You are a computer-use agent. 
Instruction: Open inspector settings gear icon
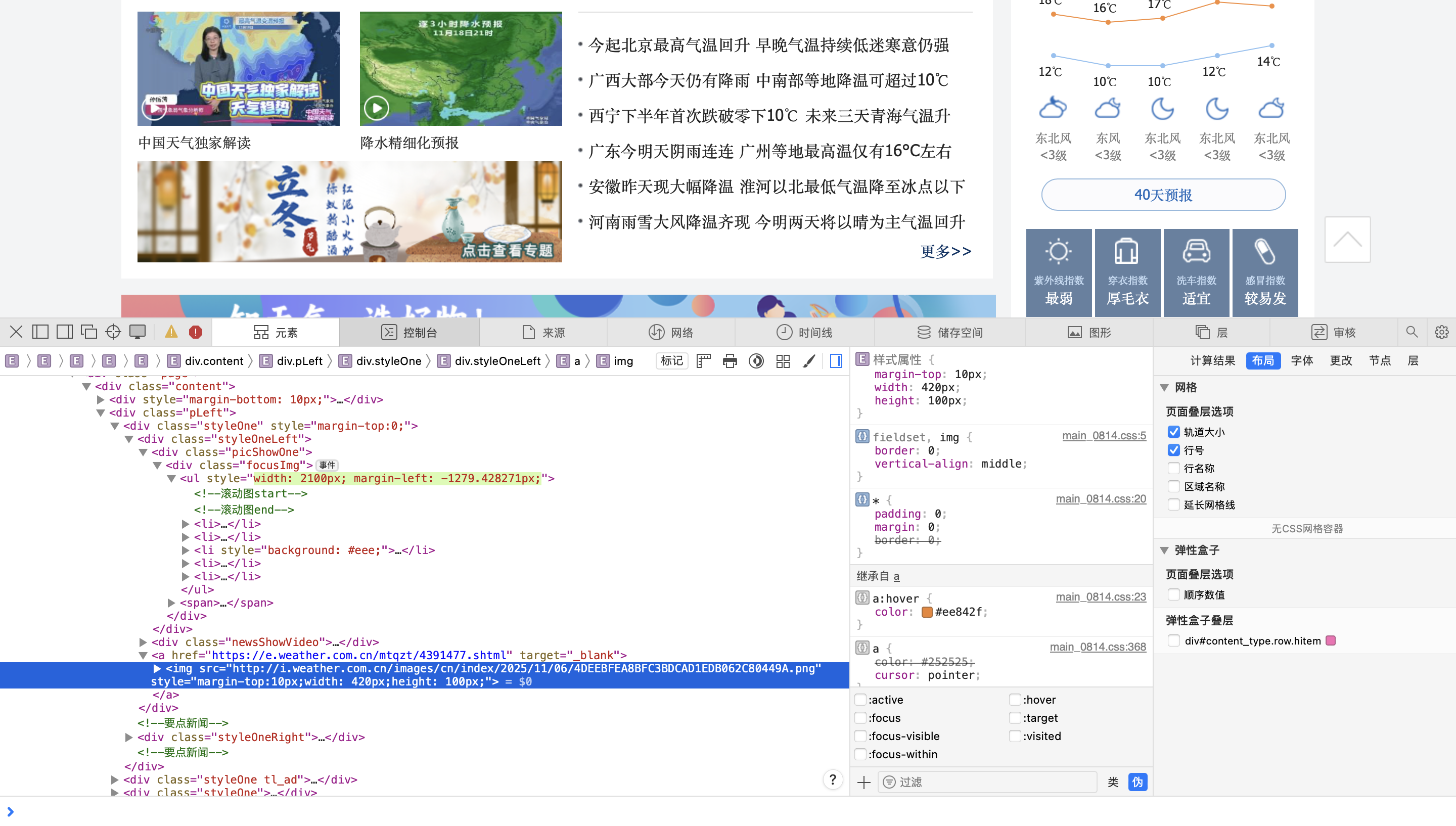pos(1441,332)
